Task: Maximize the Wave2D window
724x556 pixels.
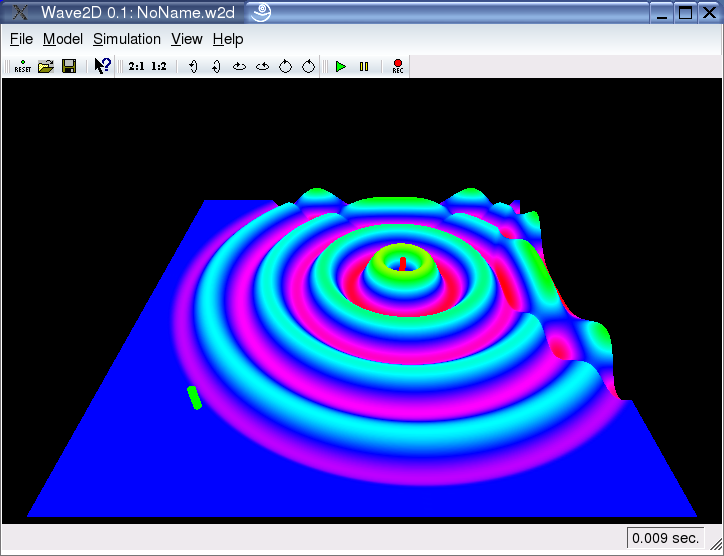Action: [x=685, y=13]
